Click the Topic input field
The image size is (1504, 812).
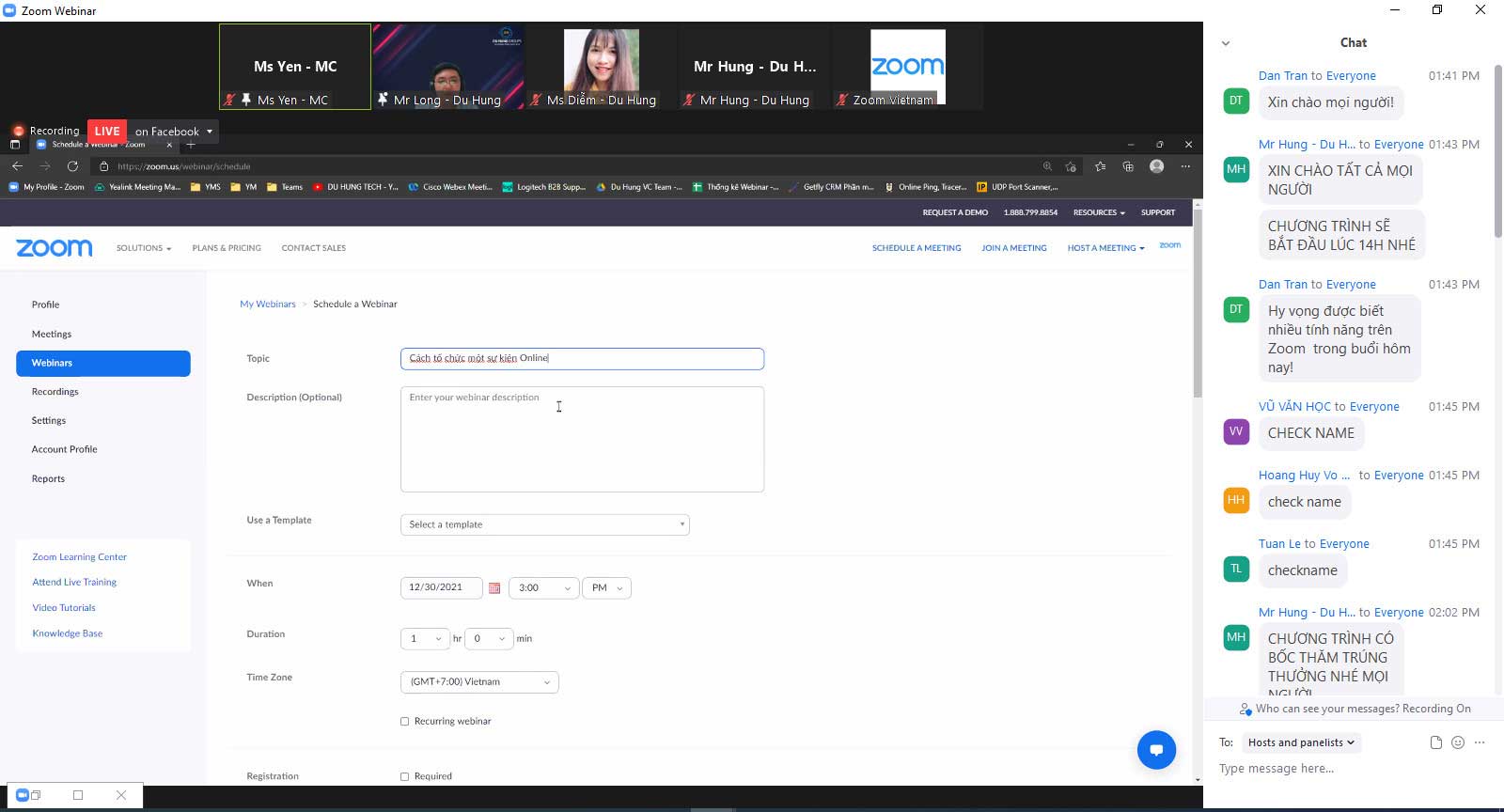(582, 359)
